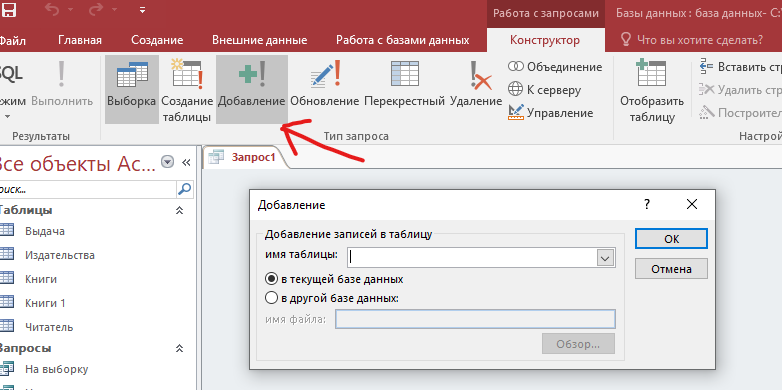Save the database with the floppy icon
782x390 pixels.
(8, 9)
